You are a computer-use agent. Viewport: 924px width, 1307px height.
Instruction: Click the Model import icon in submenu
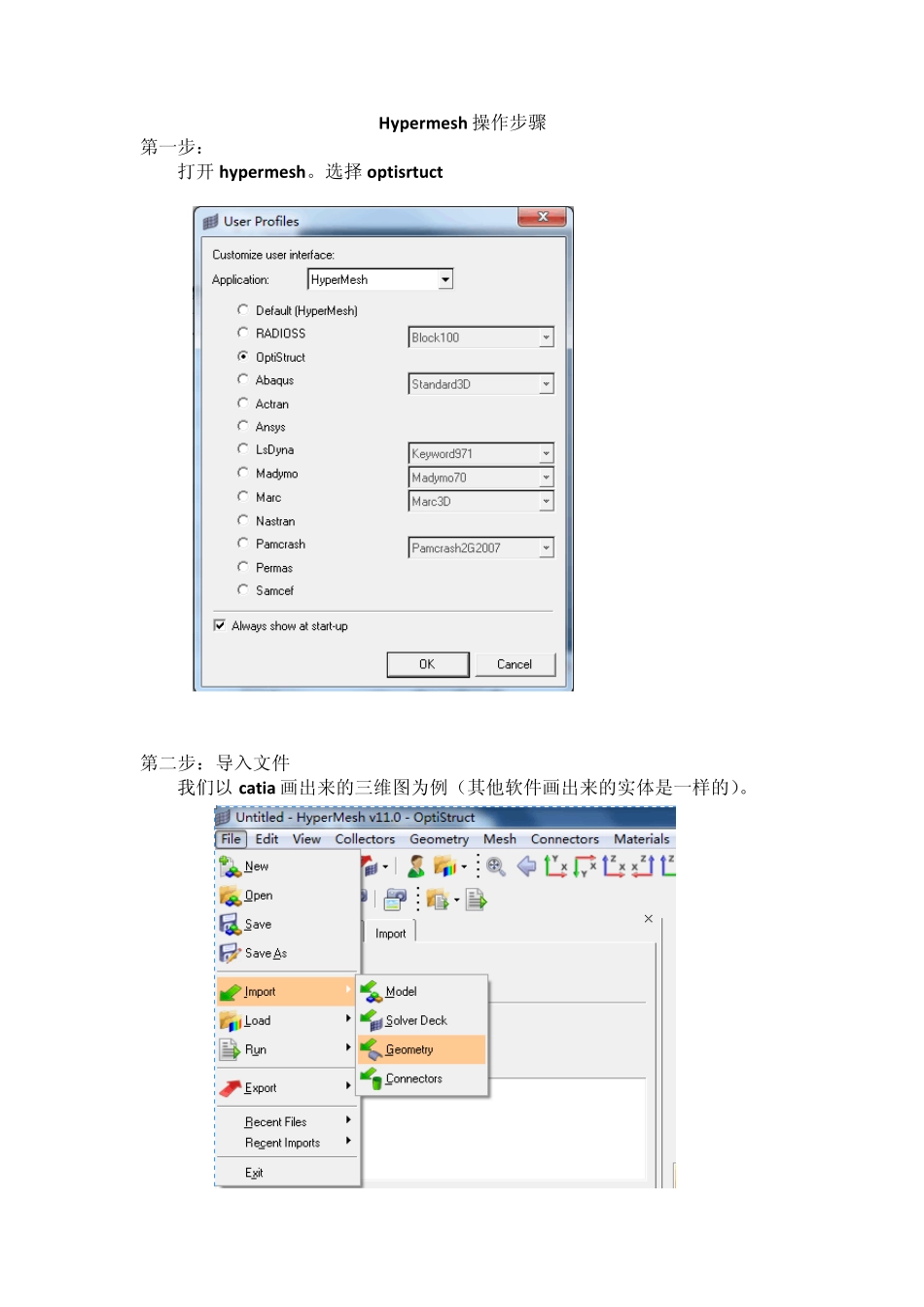tap(372, 992)
